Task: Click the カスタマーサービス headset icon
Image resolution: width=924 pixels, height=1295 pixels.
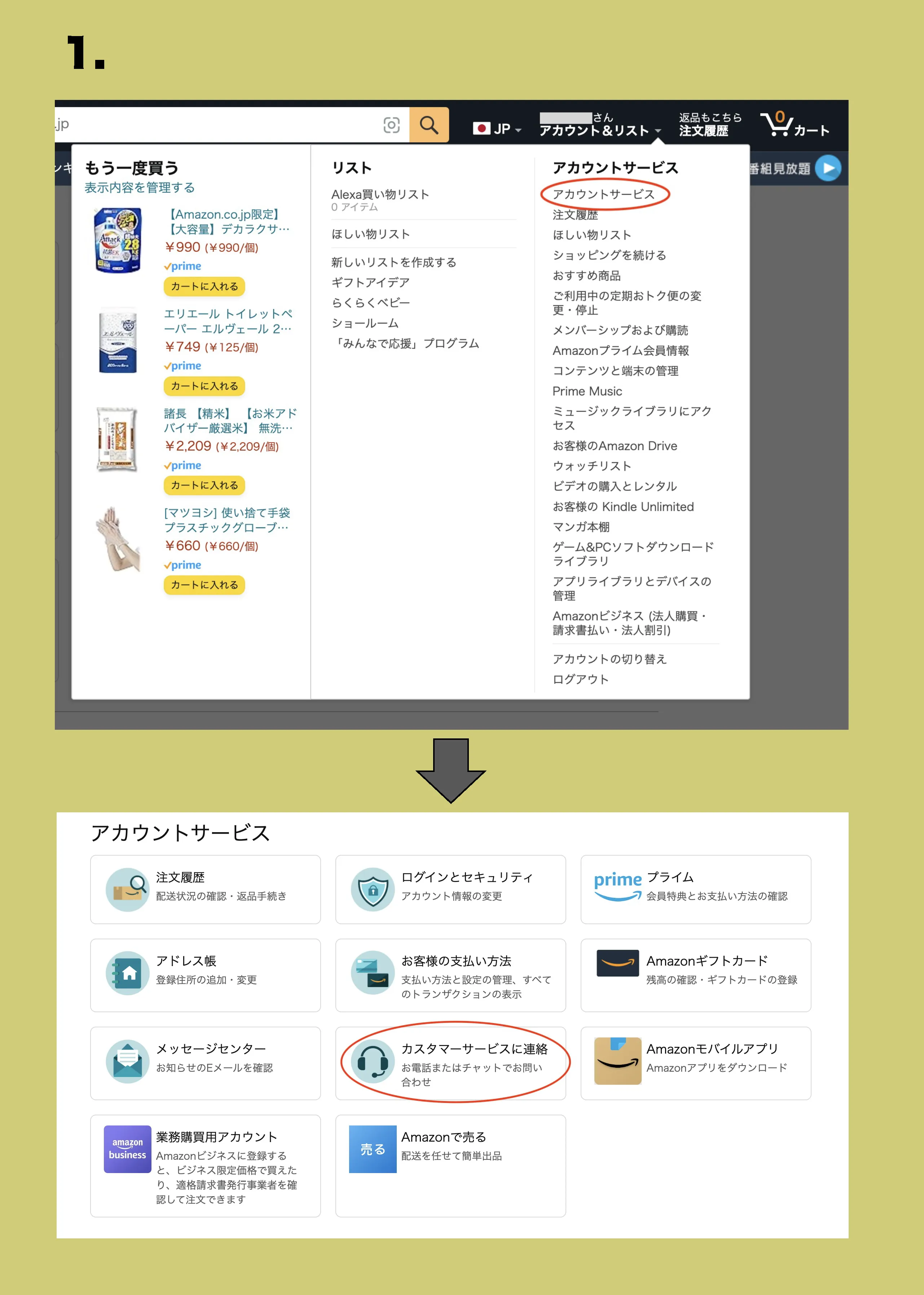Action: [x=373, y=1061]
